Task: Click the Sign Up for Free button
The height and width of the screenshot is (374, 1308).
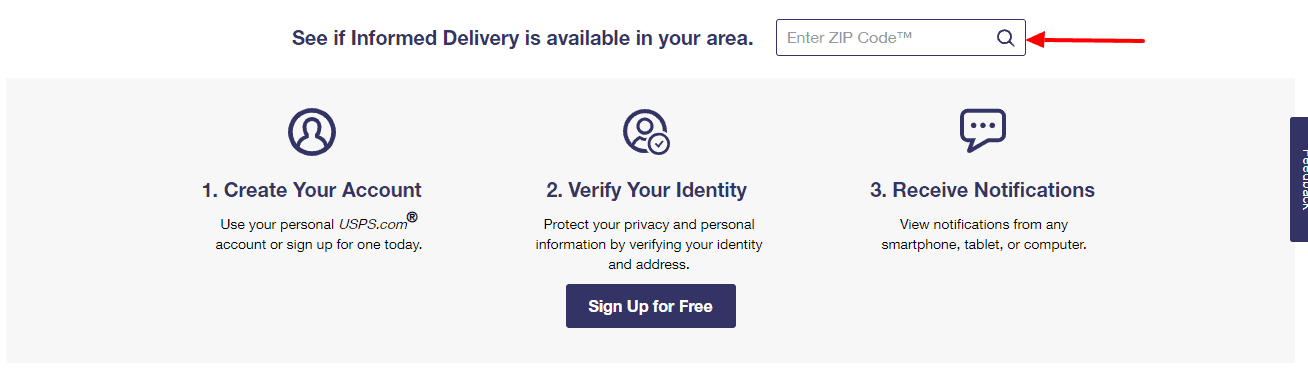Action: pos(651,306)
